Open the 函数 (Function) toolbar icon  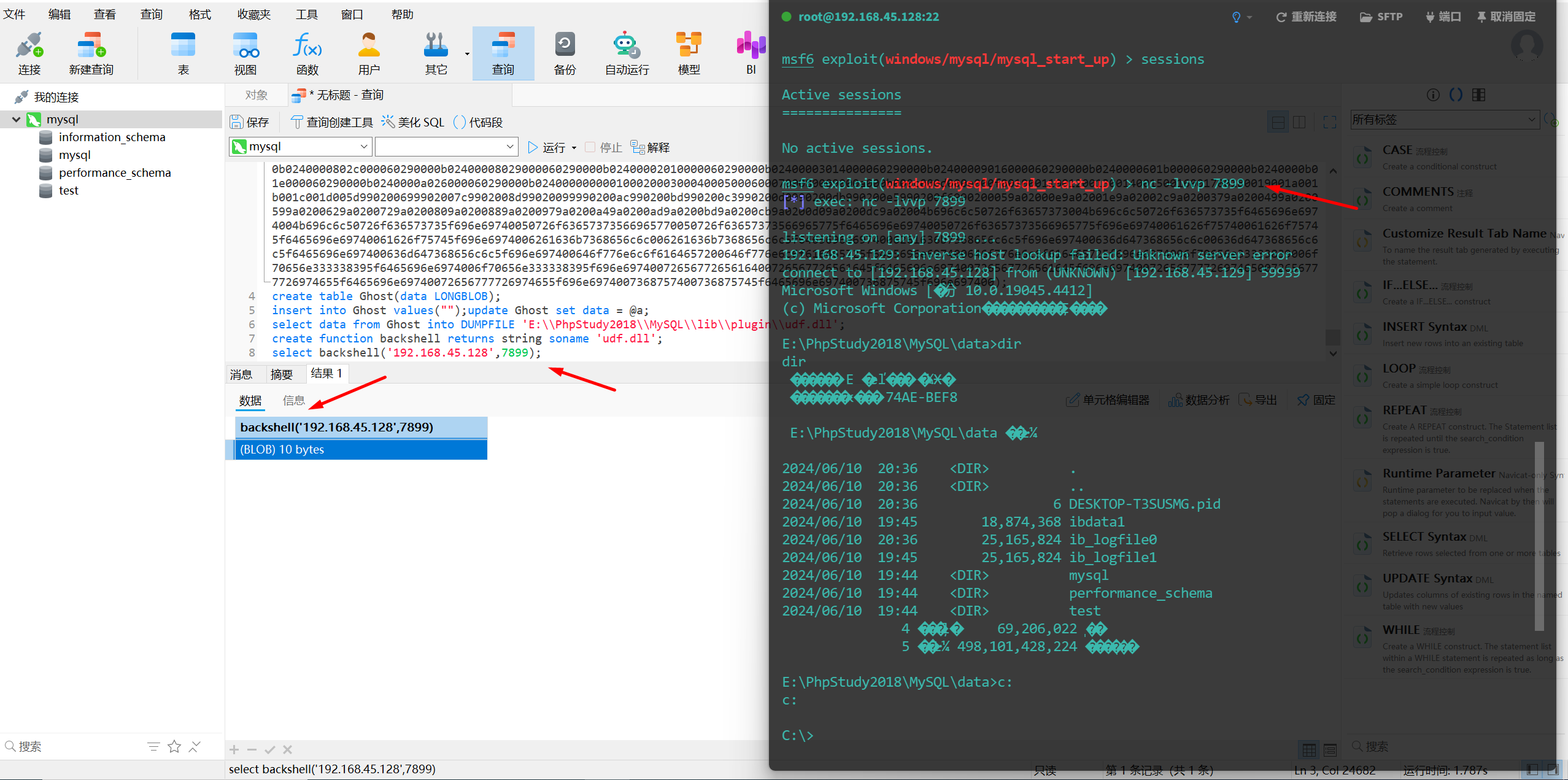click(307, 53)
